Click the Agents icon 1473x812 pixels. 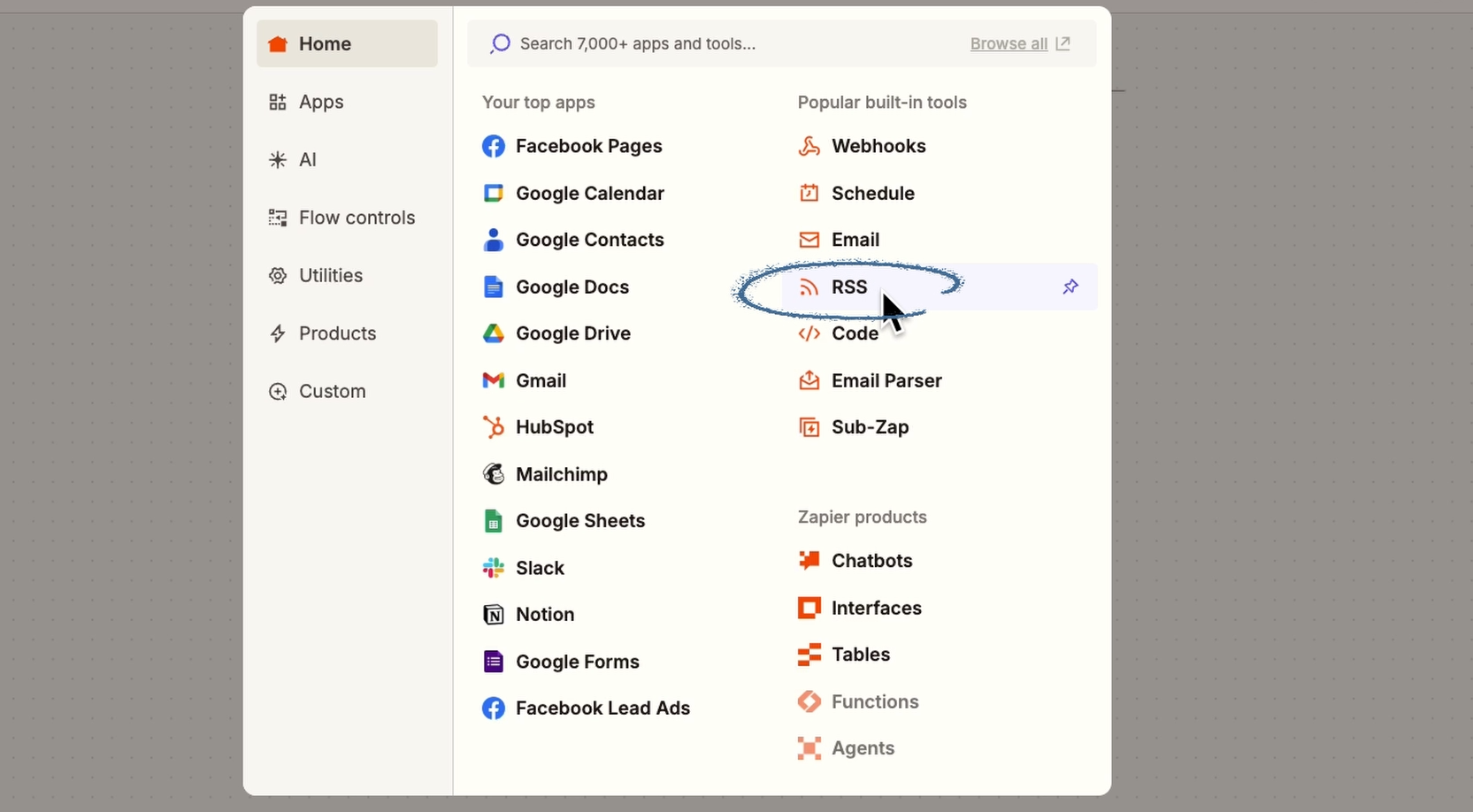coord(809,748)
